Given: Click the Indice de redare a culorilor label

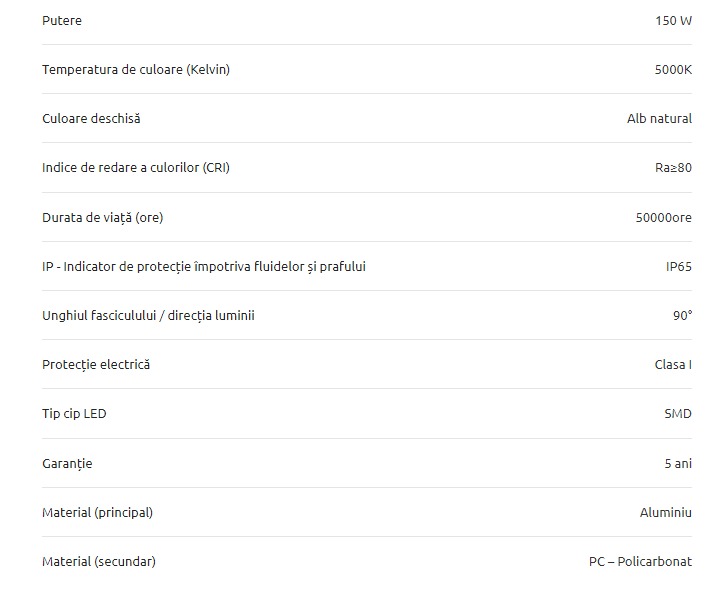Looking at the screenshot, I should [136, 167].
